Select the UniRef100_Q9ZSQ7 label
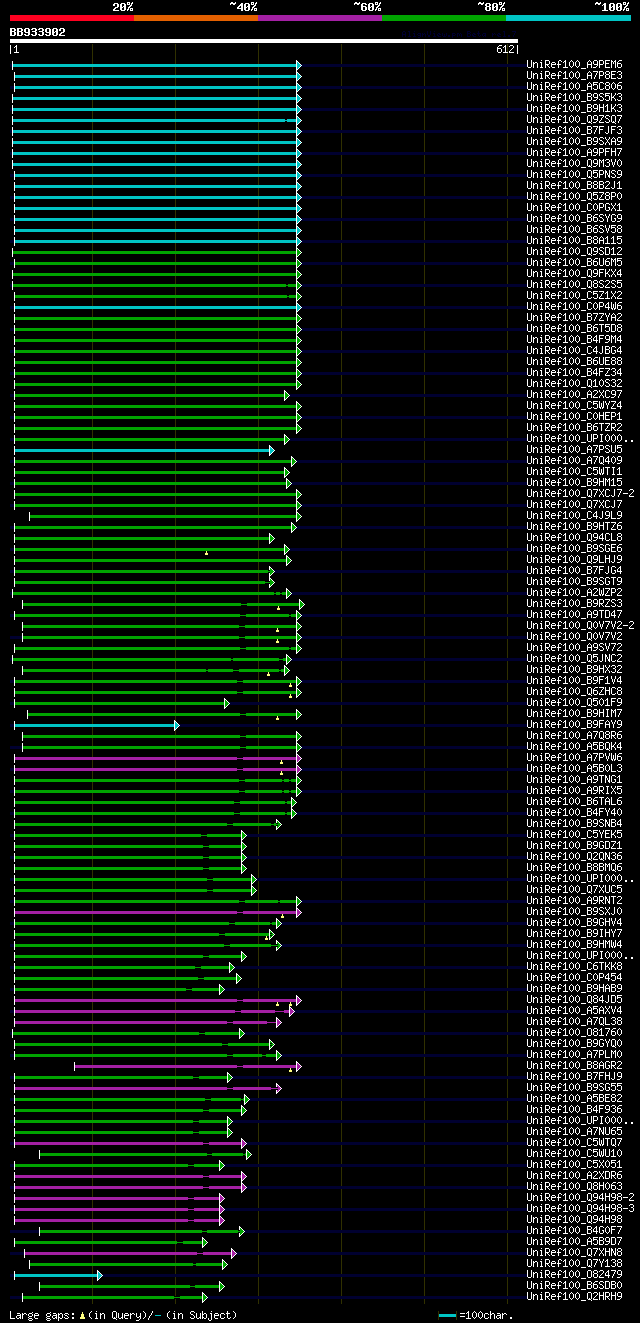This screenshot has height=1323, width=640. pos(574,119)
